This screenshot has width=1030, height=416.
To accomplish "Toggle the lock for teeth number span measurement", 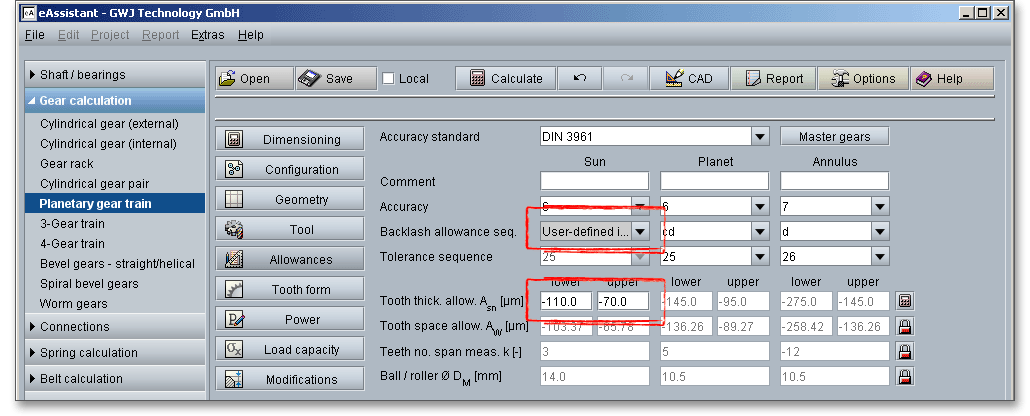I will tap(904, 351).
